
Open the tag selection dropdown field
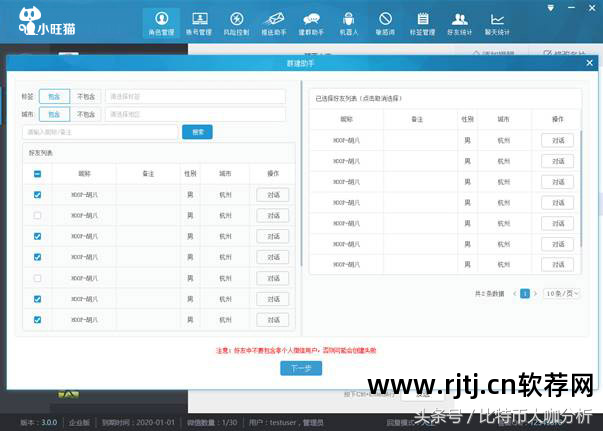[195, 97]
